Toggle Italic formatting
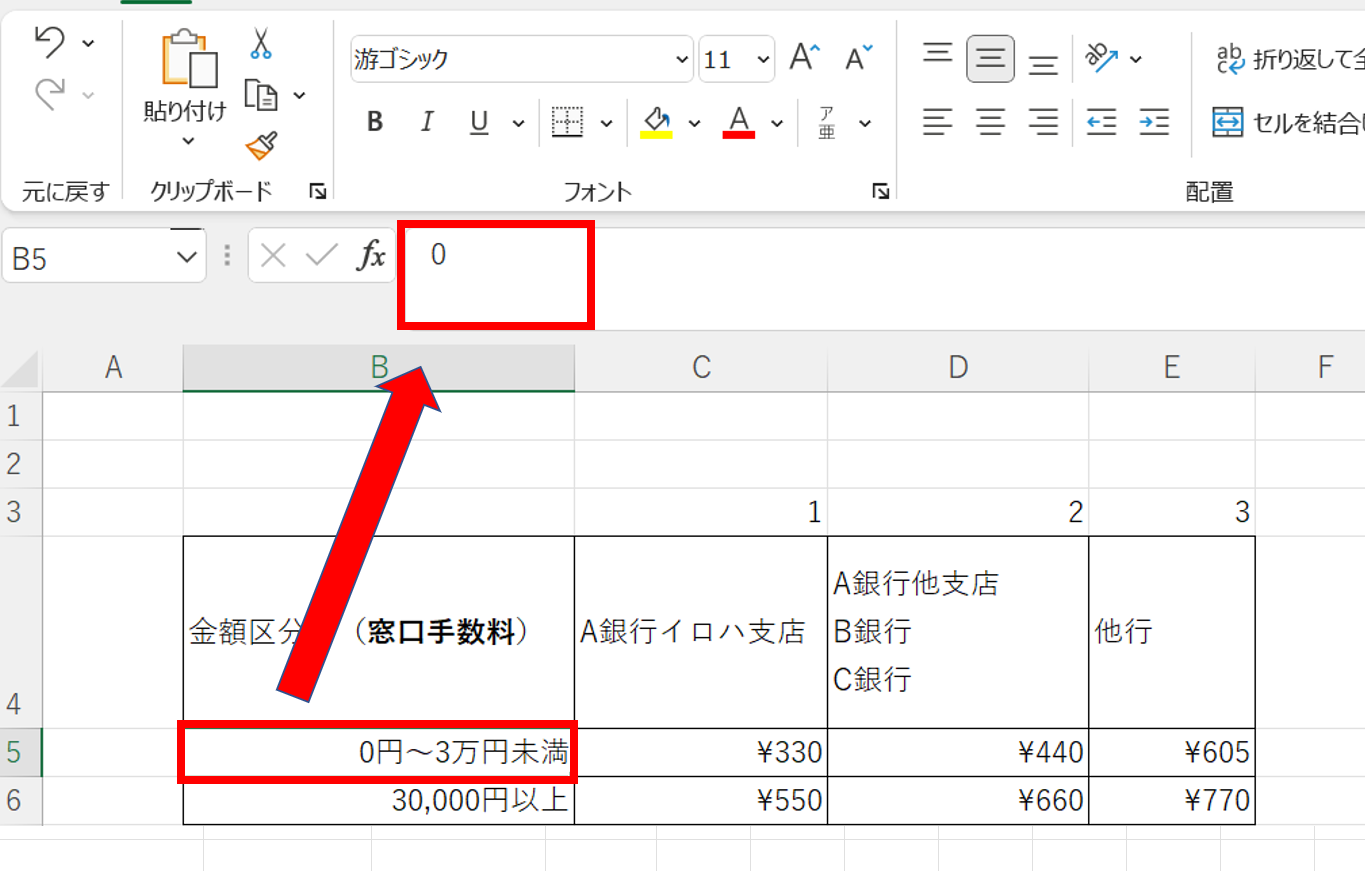 [427, 122]
